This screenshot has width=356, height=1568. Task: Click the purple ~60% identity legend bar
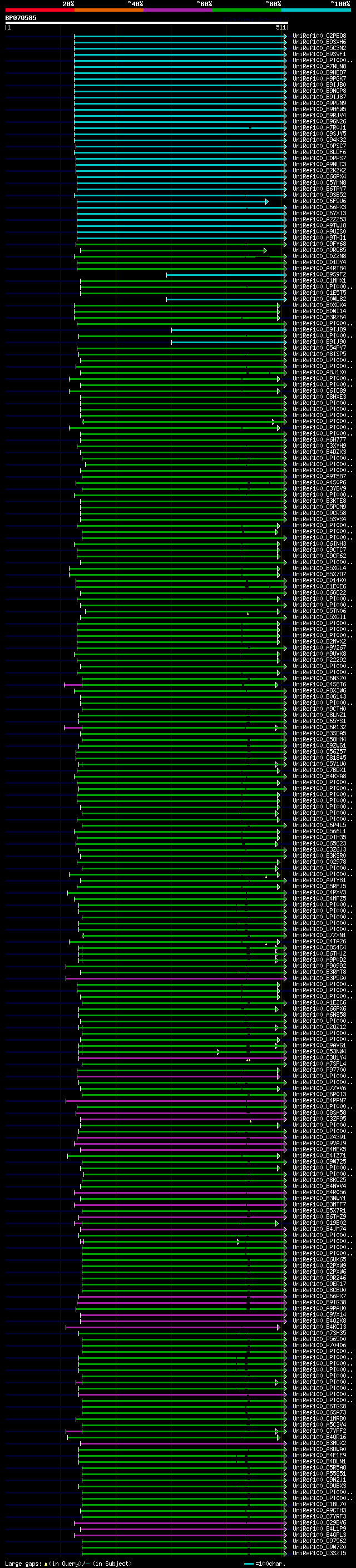(179, 10)
